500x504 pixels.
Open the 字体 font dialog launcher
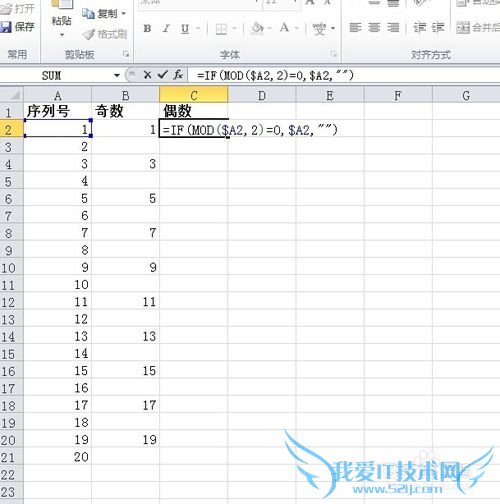(333, 54)
